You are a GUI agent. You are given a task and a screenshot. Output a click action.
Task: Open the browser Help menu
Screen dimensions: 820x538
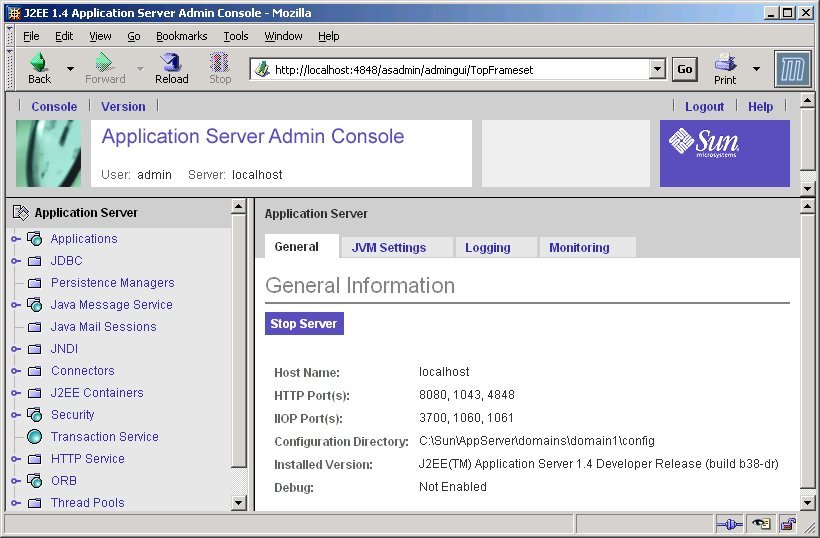[x=328, y=36]
